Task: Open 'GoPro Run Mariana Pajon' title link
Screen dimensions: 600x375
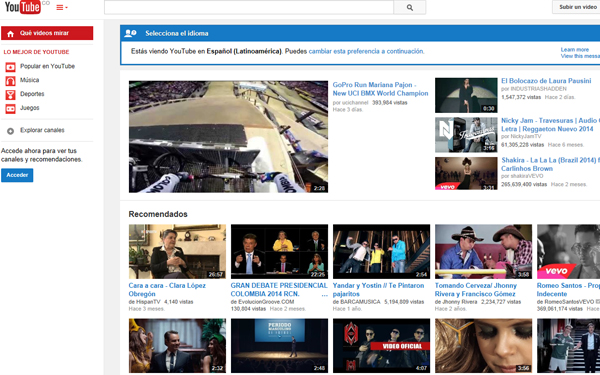Action: coord(380,89)
